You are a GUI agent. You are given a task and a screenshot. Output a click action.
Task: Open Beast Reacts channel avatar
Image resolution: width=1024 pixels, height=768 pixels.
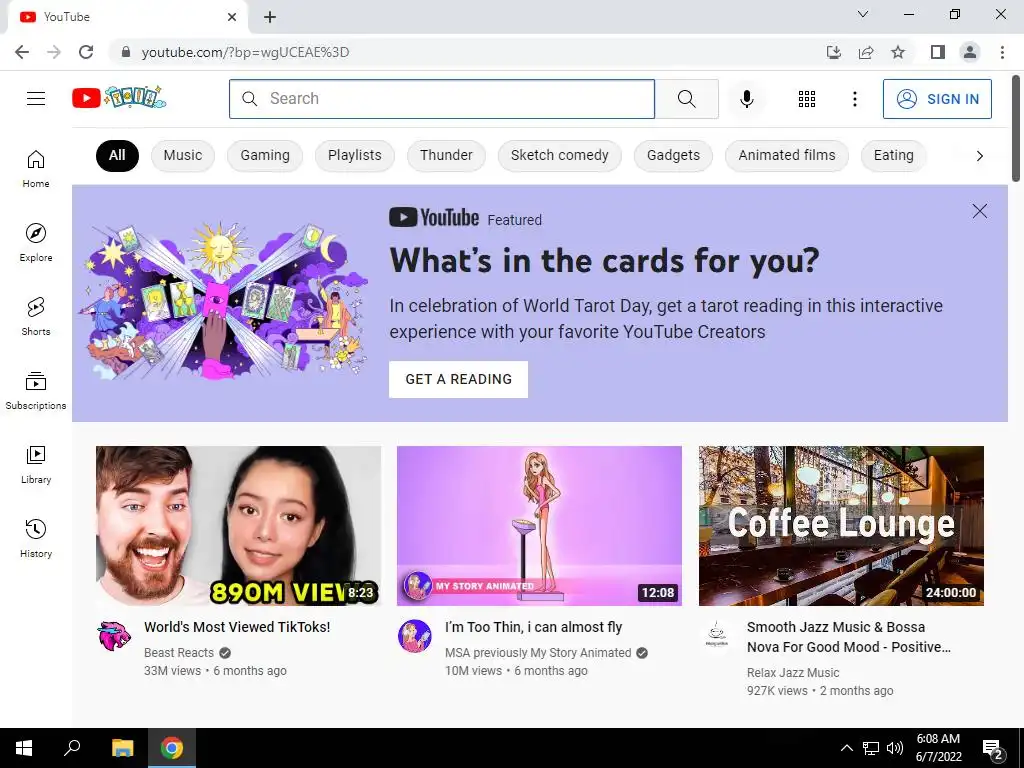[x=114, y=635]
